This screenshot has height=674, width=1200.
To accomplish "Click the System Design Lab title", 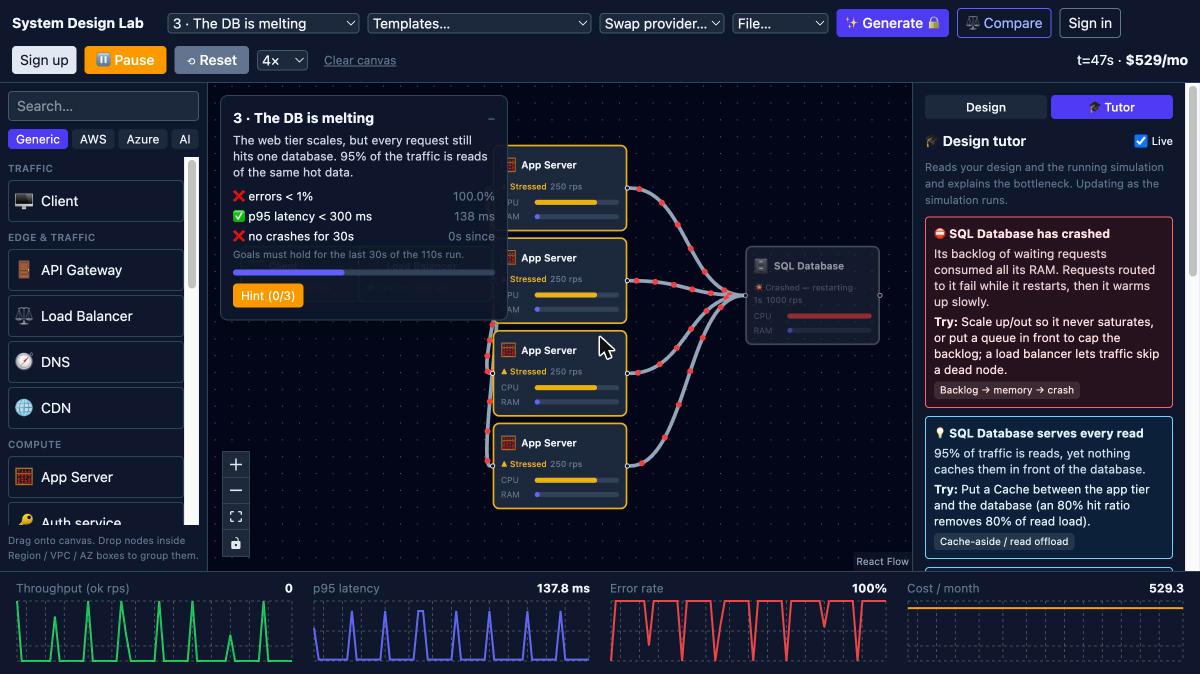I will point(78,23).
